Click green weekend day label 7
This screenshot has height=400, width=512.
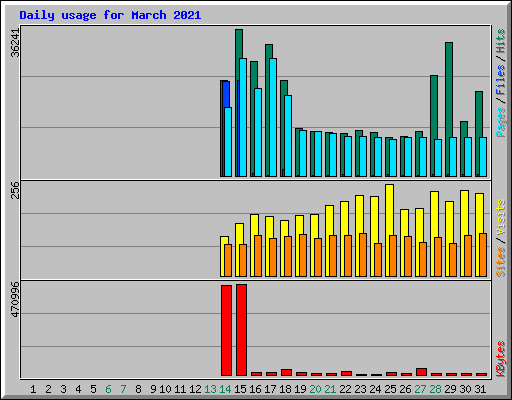[x=123, y=389]
